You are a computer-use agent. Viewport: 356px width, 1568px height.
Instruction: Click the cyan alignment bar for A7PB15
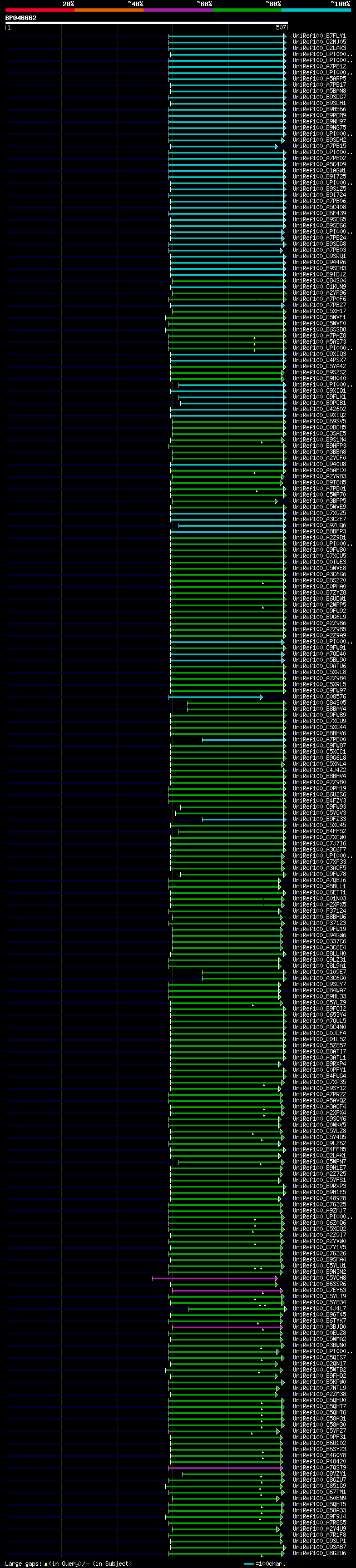(x=224, y=146)
